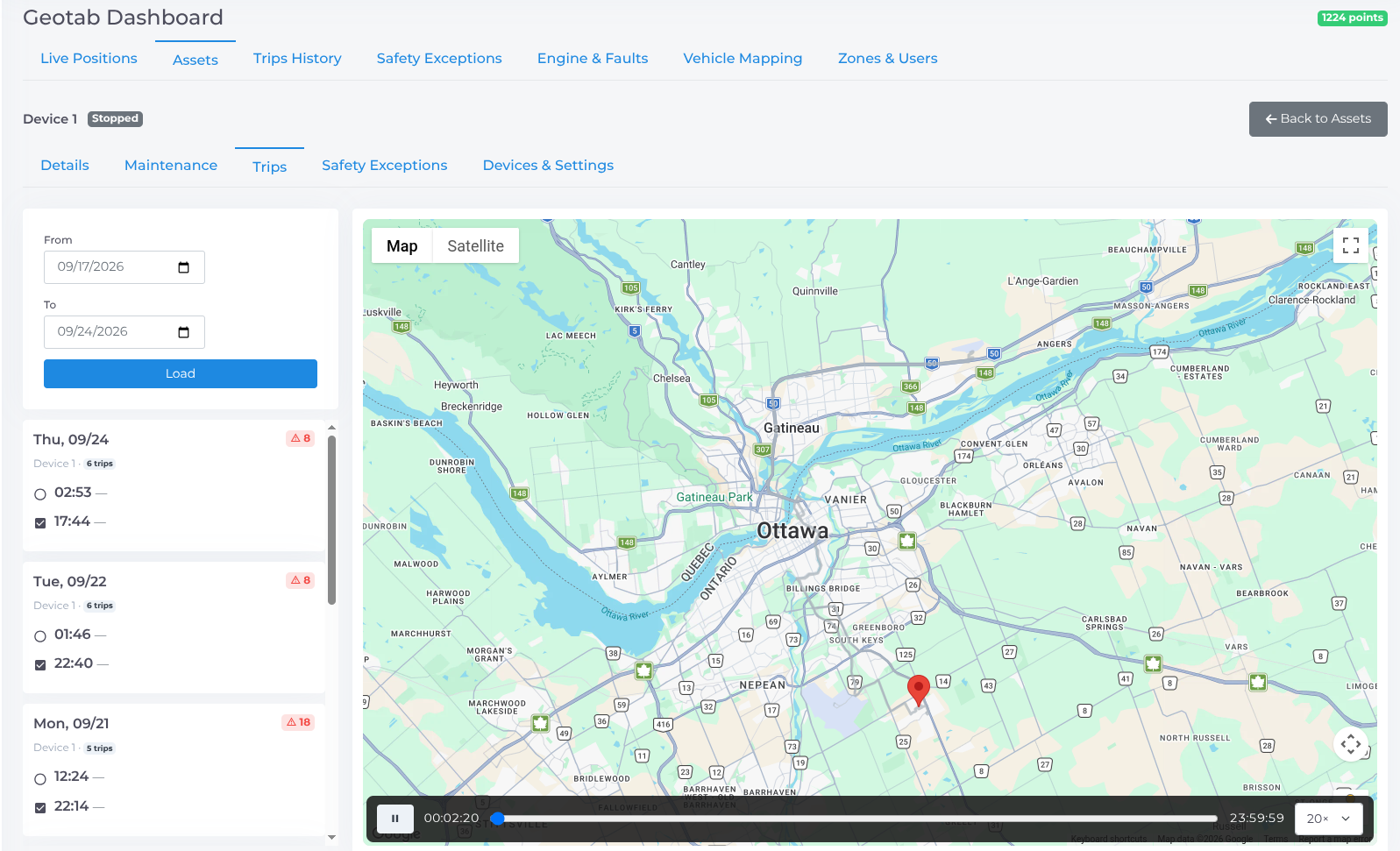Open the playback speed 20× dropdown
The width and height of the screenshot is (1400, 851).
pyautogui.click(x=1328, y=819)
